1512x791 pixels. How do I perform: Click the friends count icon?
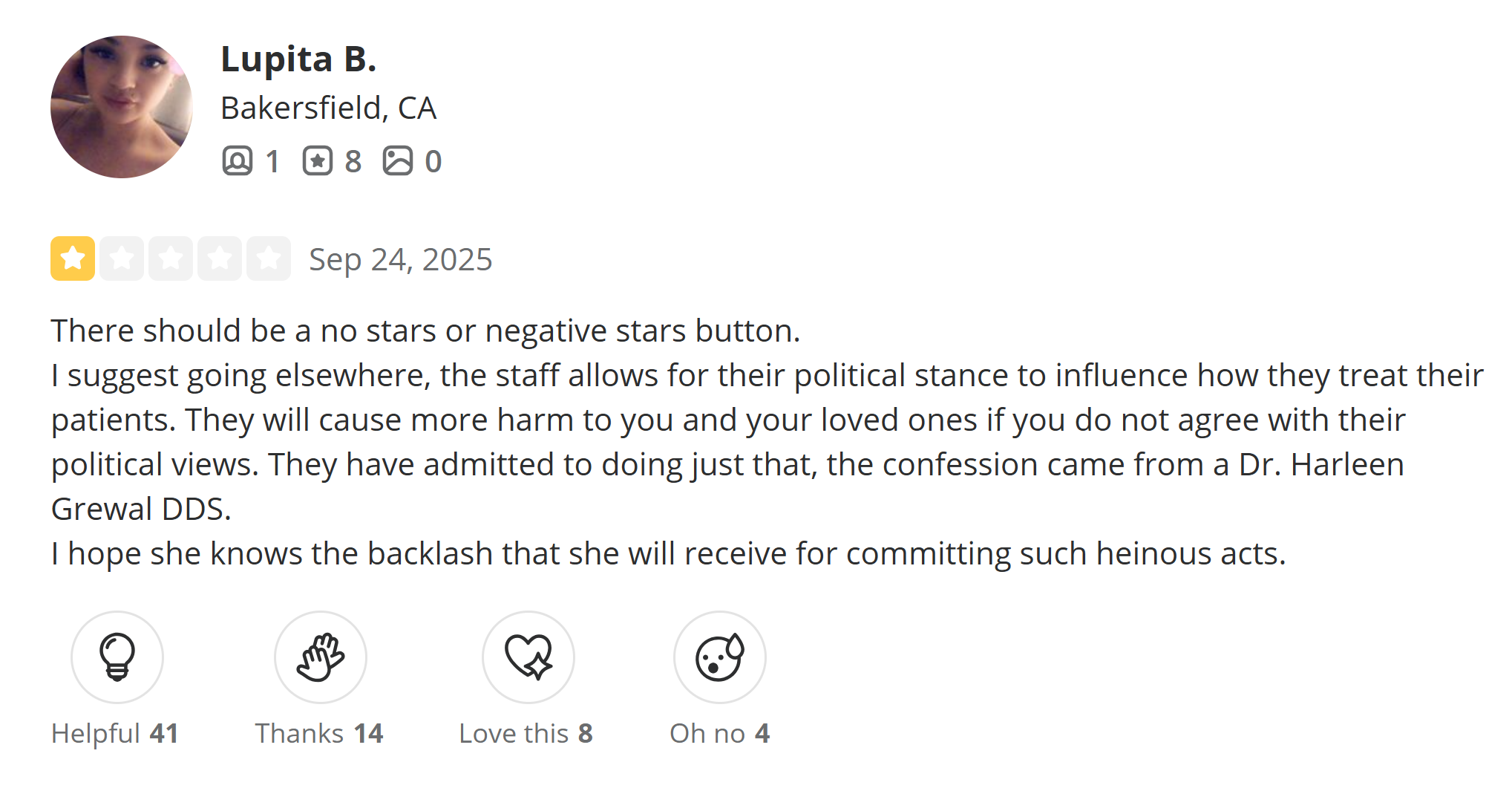coord(238,161)
